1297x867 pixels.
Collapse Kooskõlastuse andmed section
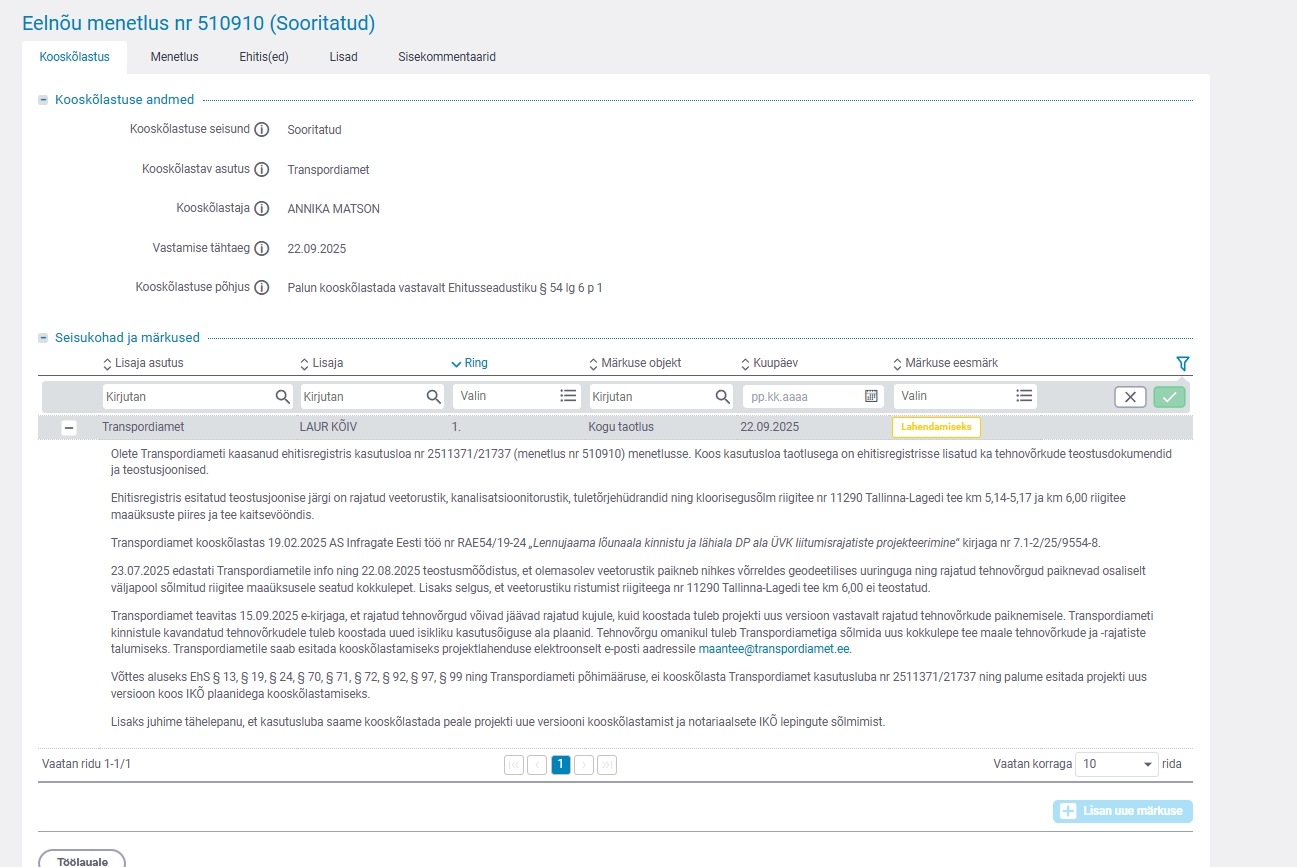[x=43, y=100]
